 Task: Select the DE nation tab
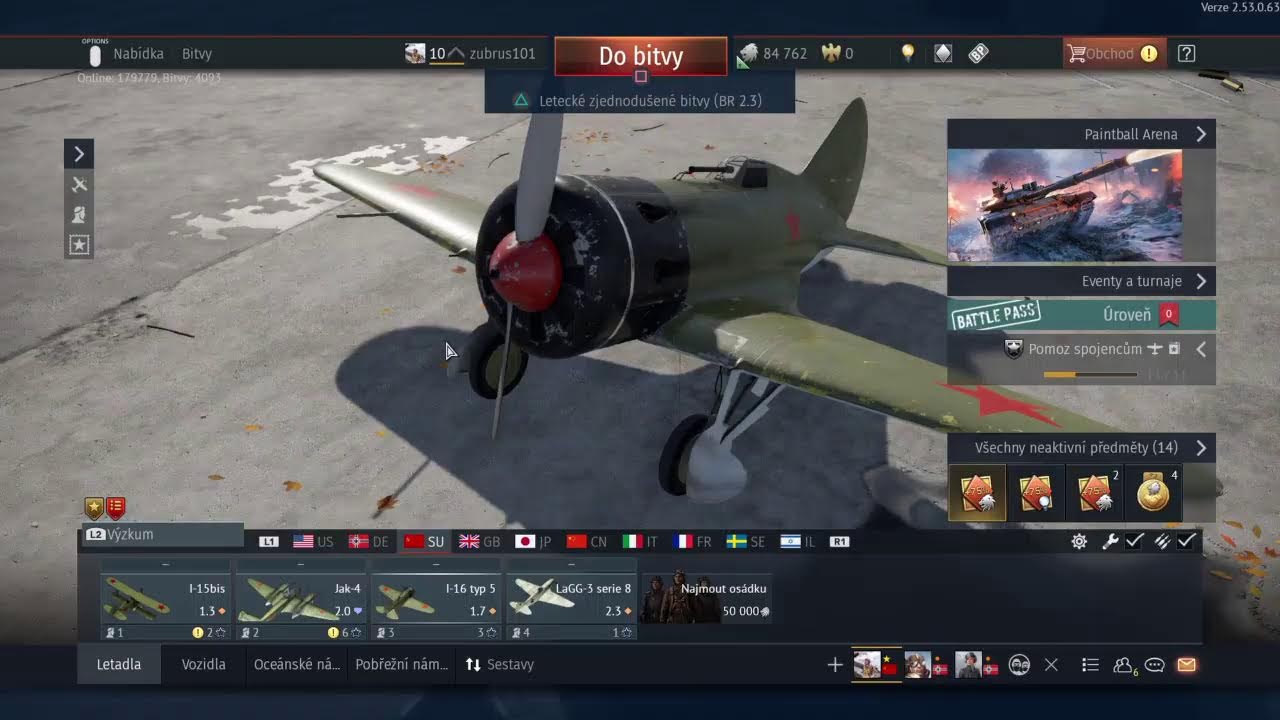[368, 541]
